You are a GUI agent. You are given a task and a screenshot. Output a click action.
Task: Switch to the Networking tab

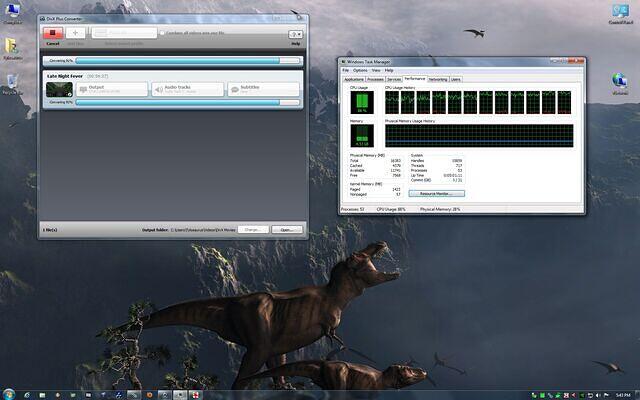click(437, 78)
